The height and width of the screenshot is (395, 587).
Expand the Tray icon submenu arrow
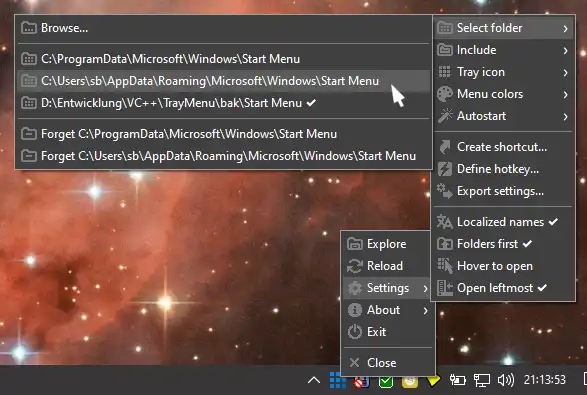pos(565,72)
